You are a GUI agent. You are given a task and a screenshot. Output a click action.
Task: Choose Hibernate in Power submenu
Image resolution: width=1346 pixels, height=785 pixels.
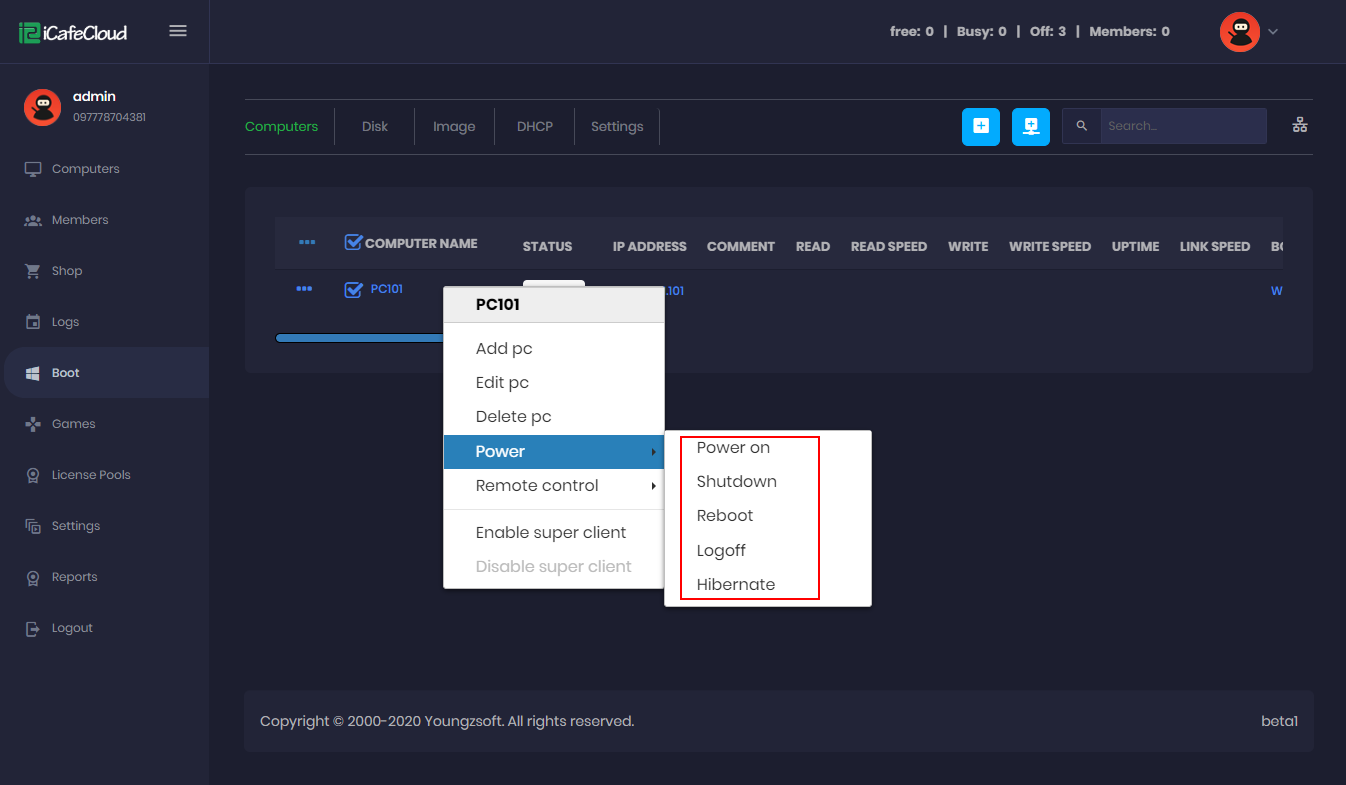pos(735,585)
